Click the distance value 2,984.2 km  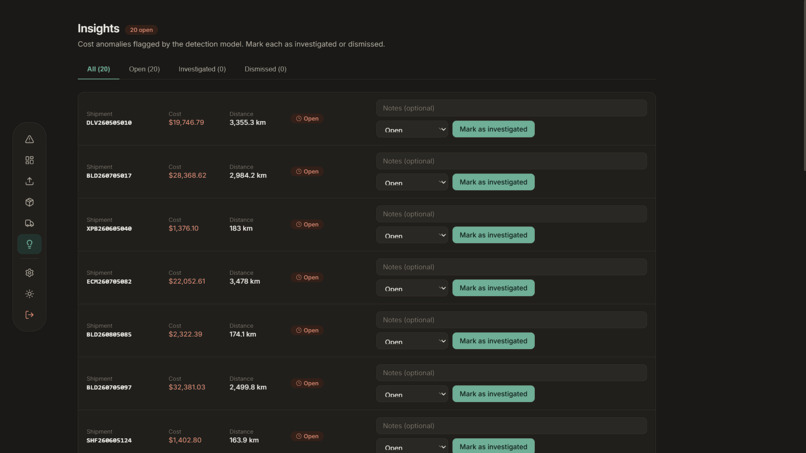tap(248, 175)
